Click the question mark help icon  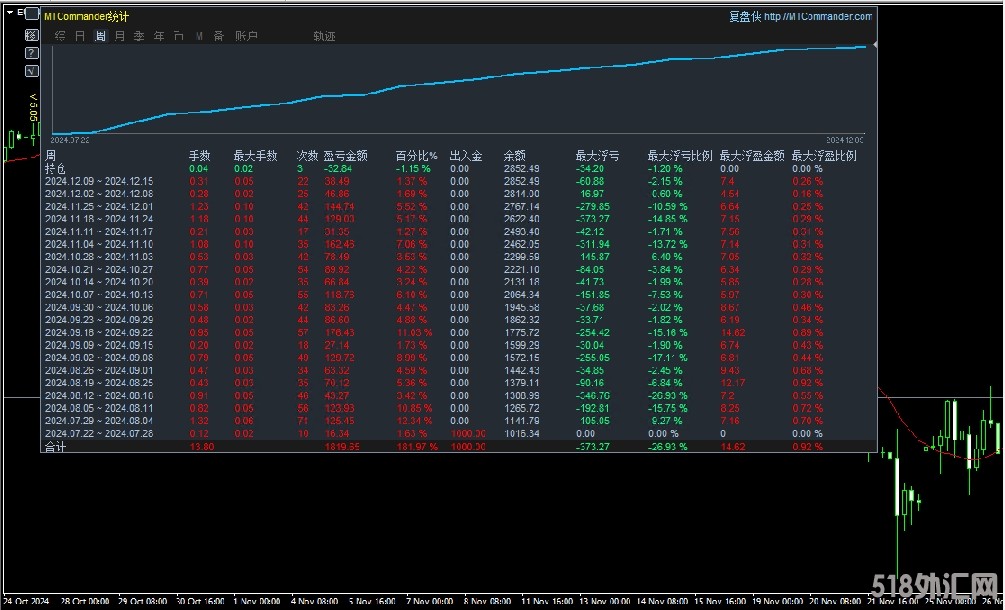[x=31, y=53]
